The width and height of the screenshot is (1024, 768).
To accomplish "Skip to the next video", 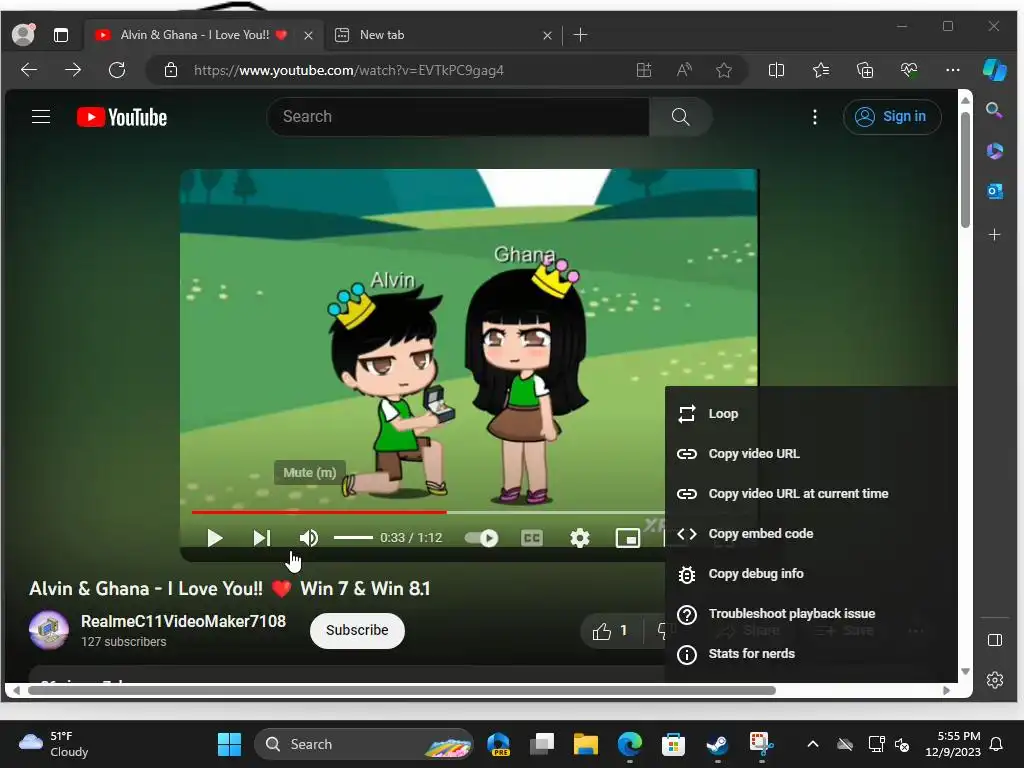I will pos(261,538).
